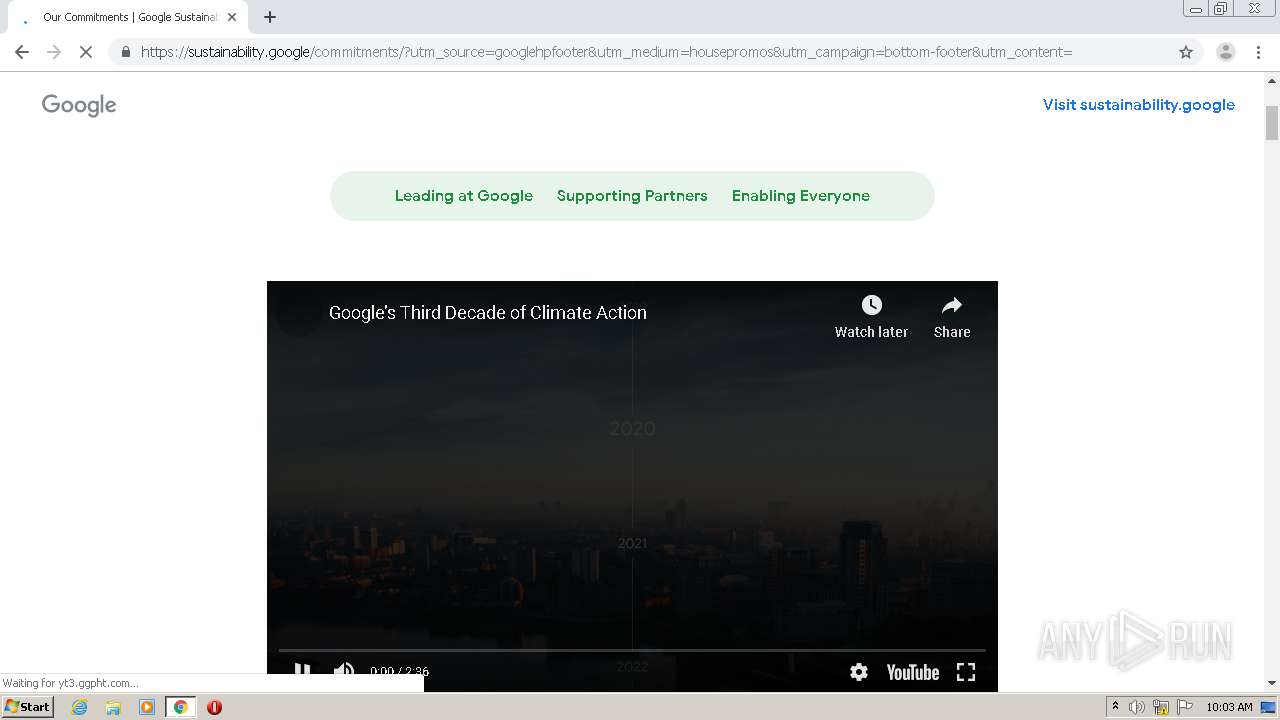The width and height of the screenshot is (1280, 720).
Task: Click the page scroll-up arrow
Action: pyautogui.click(x=1272, y=83)
